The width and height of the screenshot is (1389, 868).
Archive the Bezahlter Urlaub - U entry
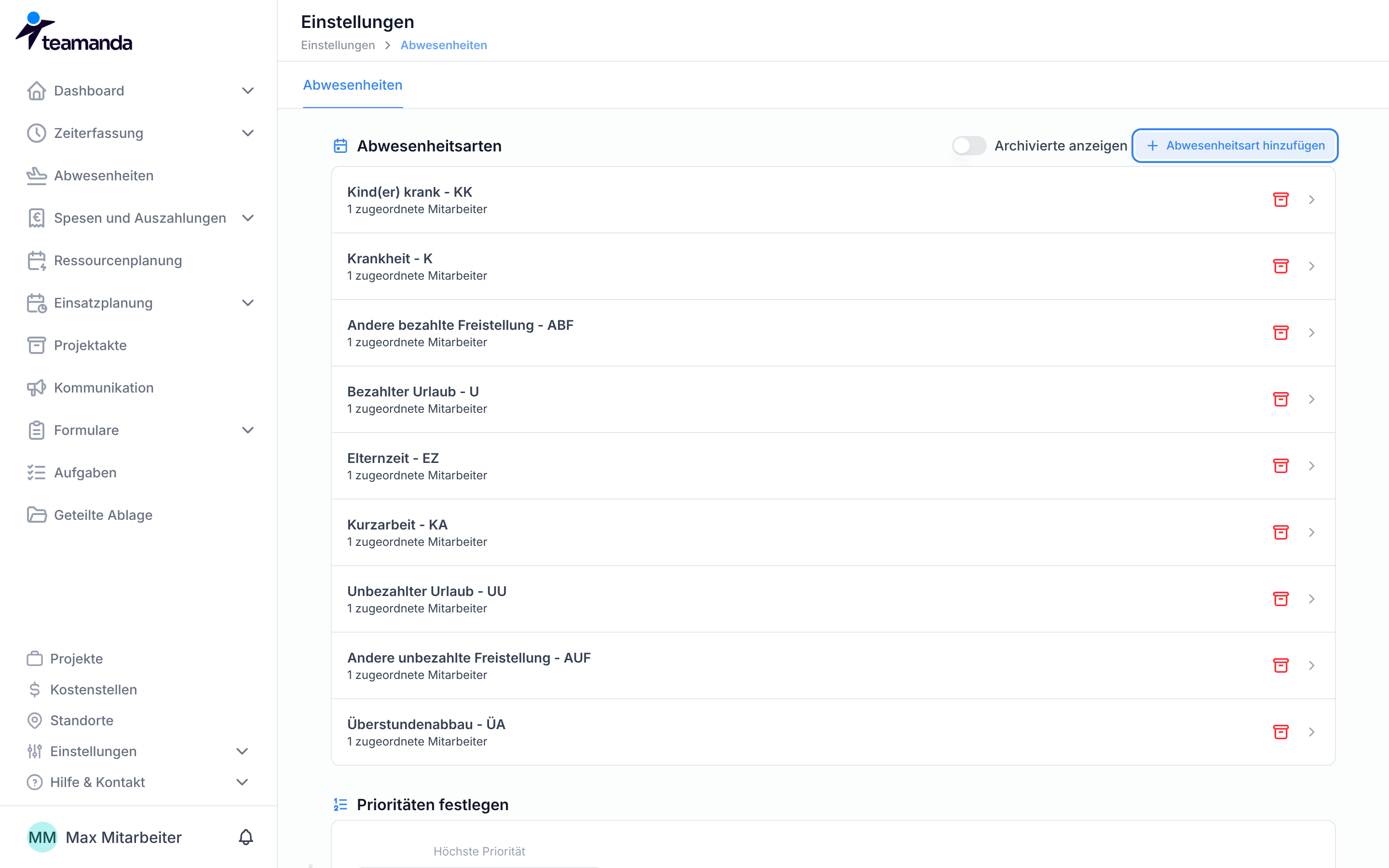[x=1280, y=400]
